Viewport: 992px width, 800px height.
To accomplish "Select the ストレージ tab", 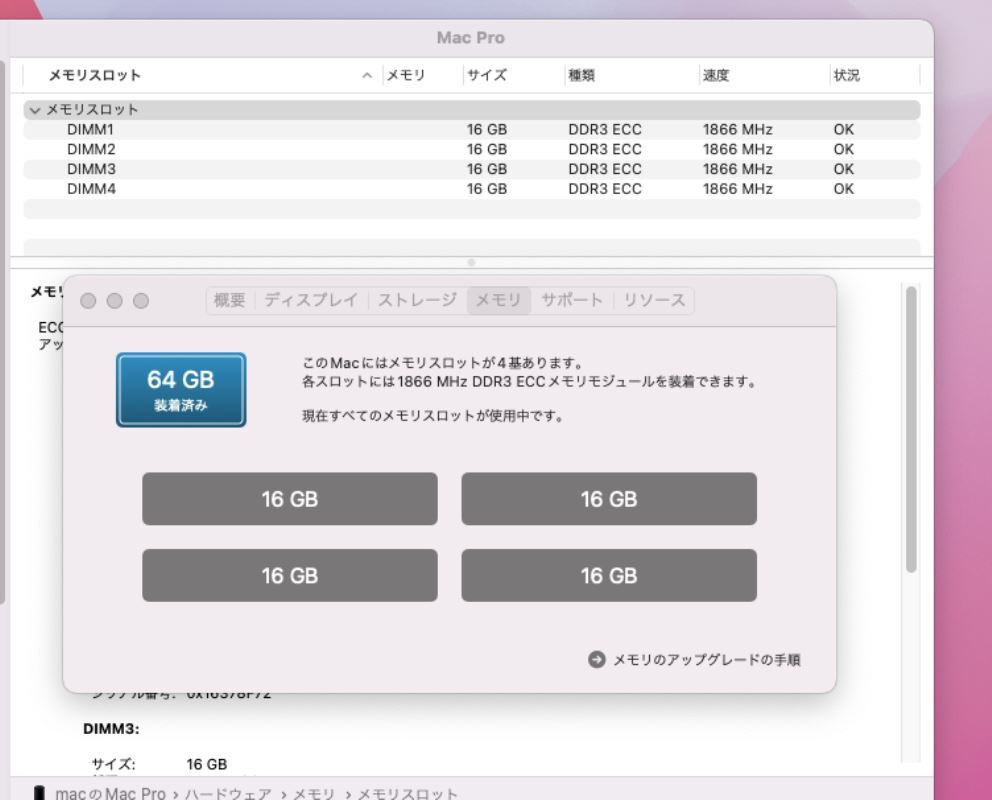I will tap(414, 300).
